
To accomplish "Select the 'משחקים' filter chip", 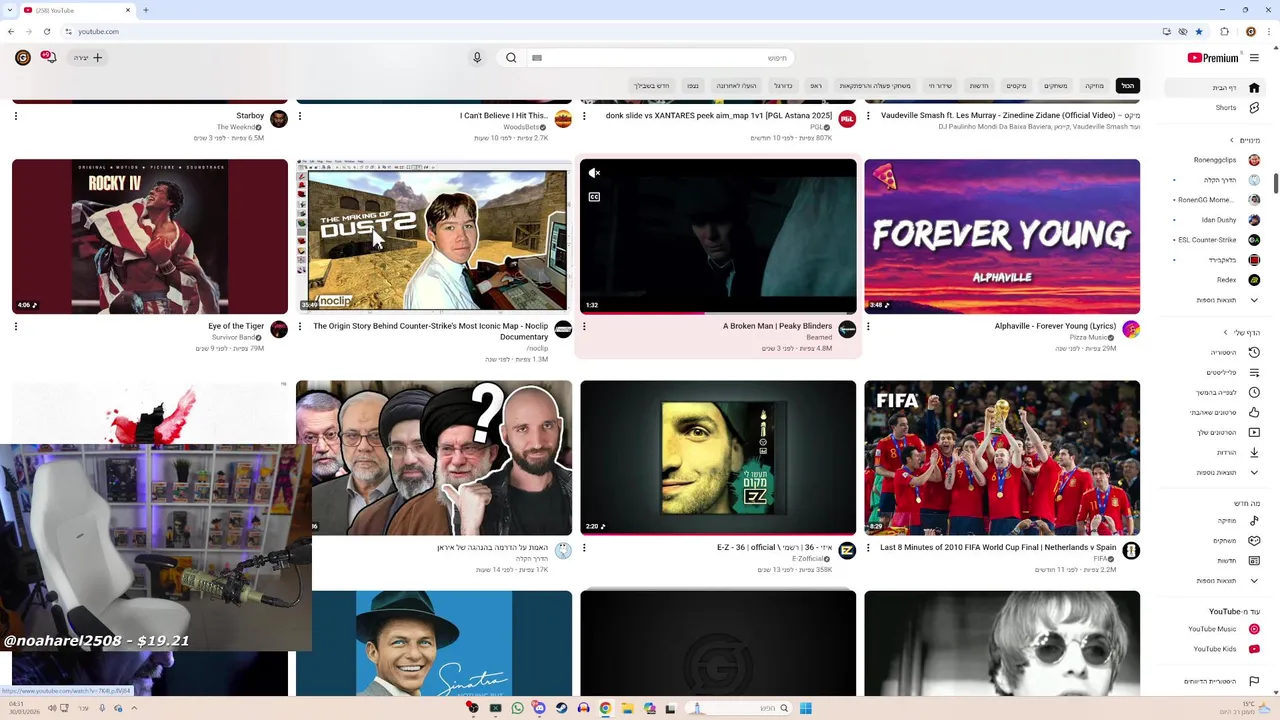I will click(x=1056, y=86).
